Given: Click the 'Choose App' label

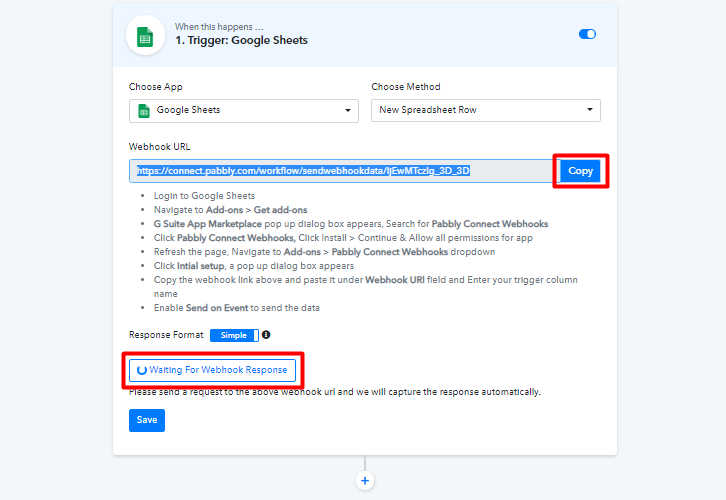Looking at the screenshot, I should point(156,87).
